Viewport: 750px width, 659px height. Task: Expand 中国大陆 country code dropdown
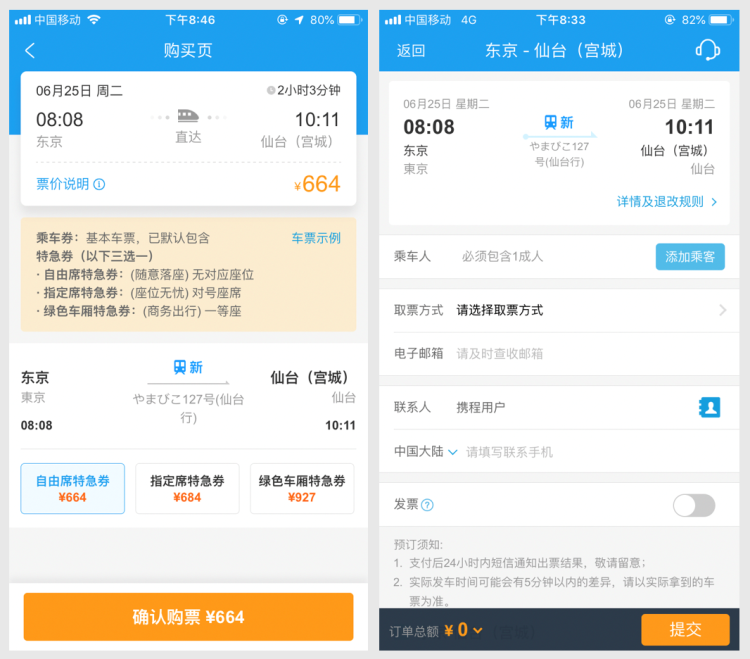[426, 451]
